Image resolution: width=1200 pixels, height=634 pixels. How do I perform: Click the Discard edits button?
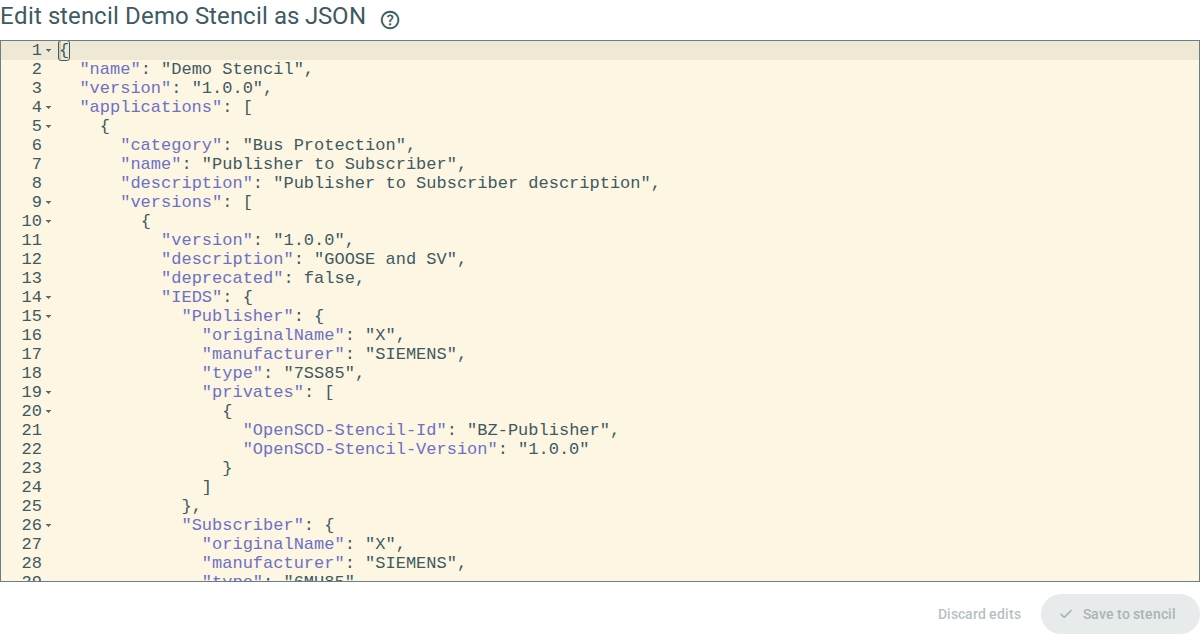[x=979, y=614]
